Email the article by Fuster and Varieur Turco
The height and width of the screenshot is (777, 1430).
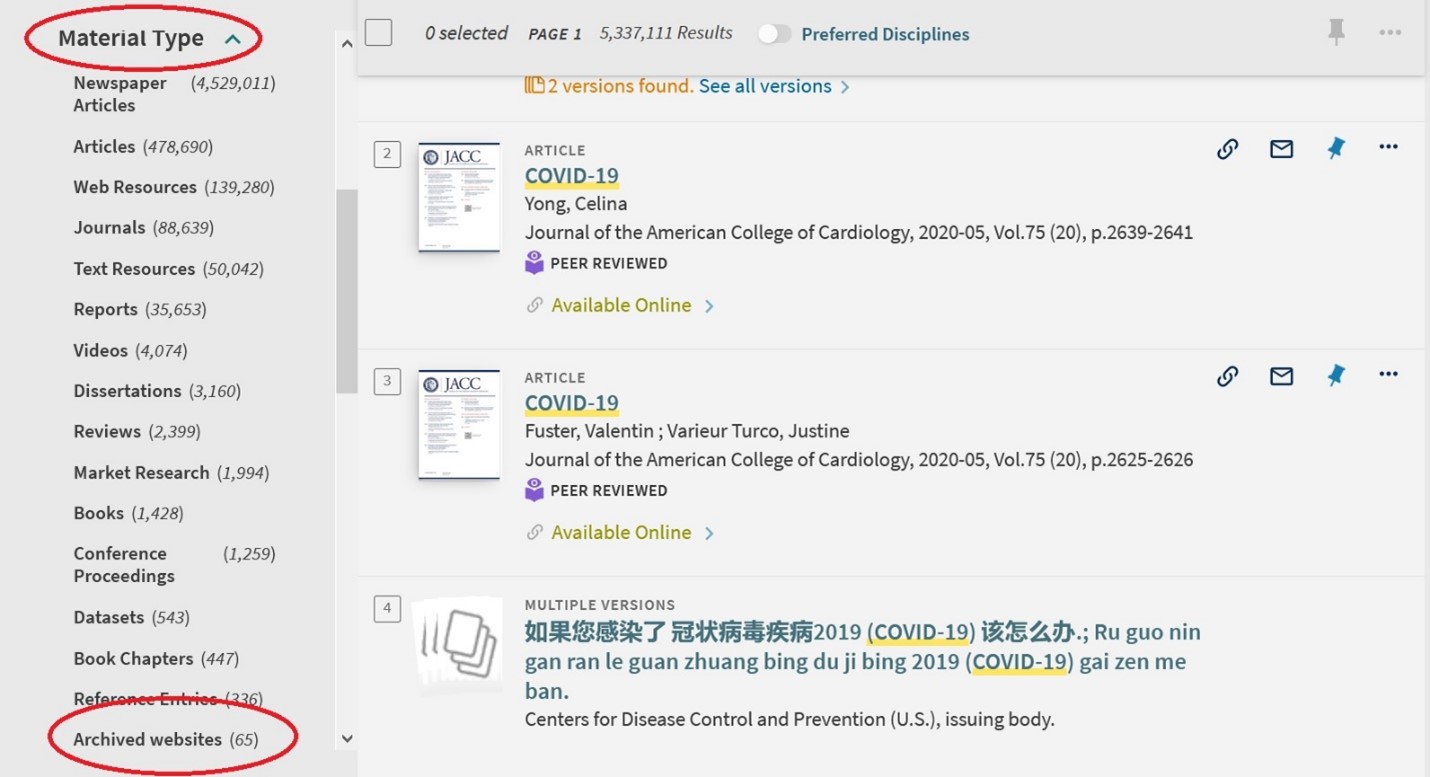[x=1281, y=375]
